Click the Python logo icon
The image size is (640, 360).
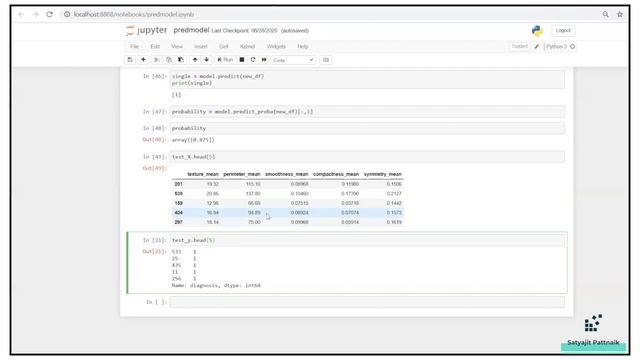[537, 31]
